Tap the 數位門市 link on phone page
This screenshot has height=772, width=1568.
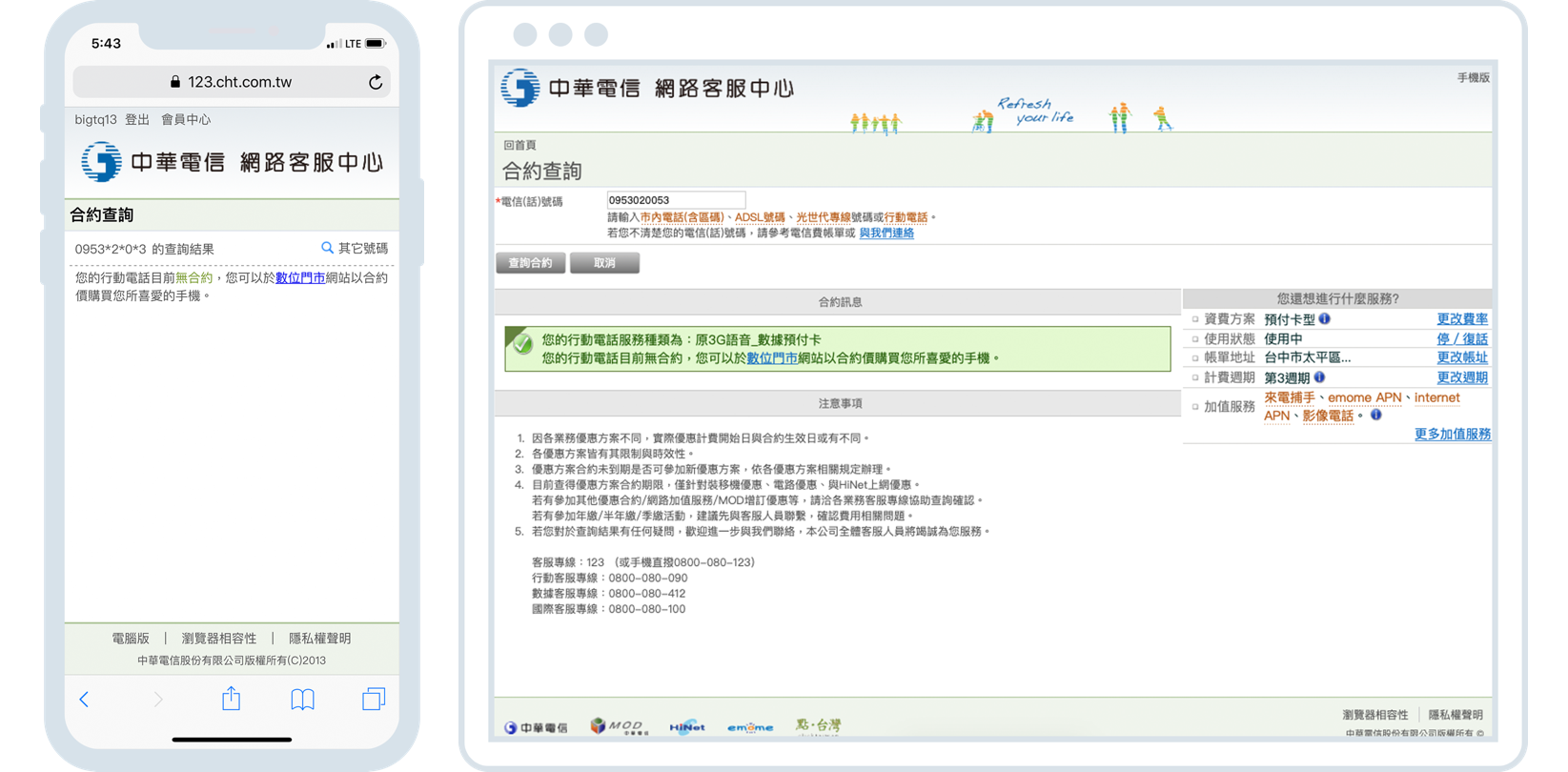(300, 278)
